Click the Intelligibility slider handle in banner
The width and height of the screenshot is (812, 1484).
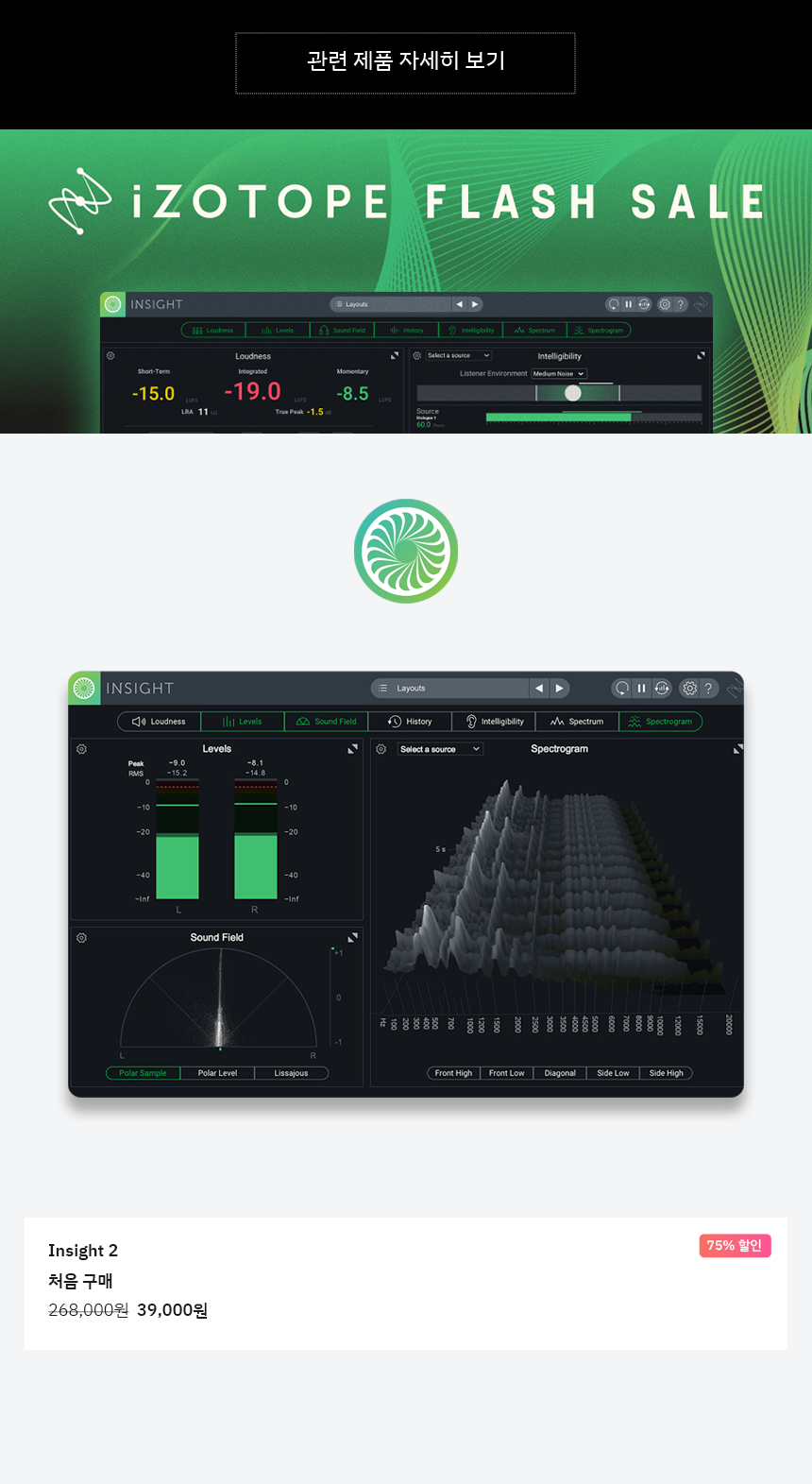coord(573,393)
